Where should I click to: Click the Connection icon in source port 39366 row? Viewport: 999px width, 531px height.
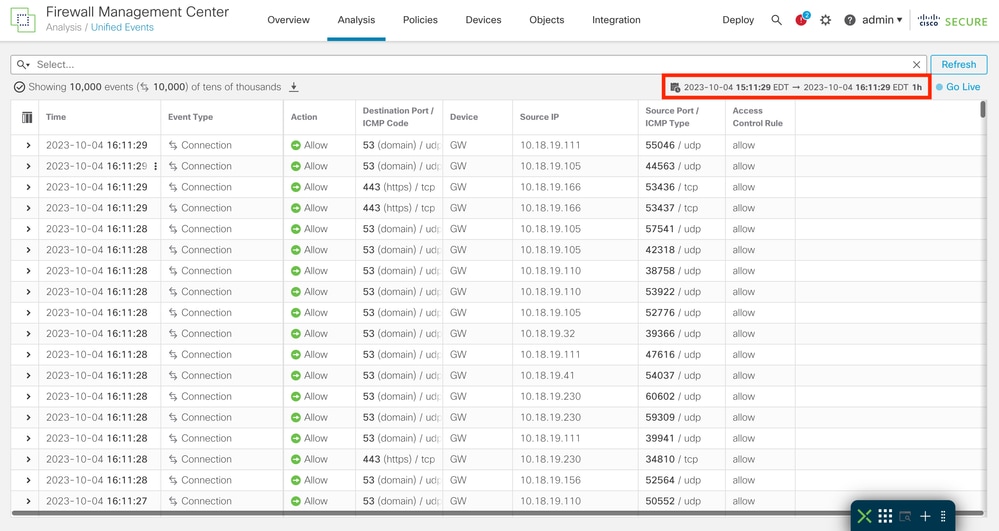[x=173, y=333]
